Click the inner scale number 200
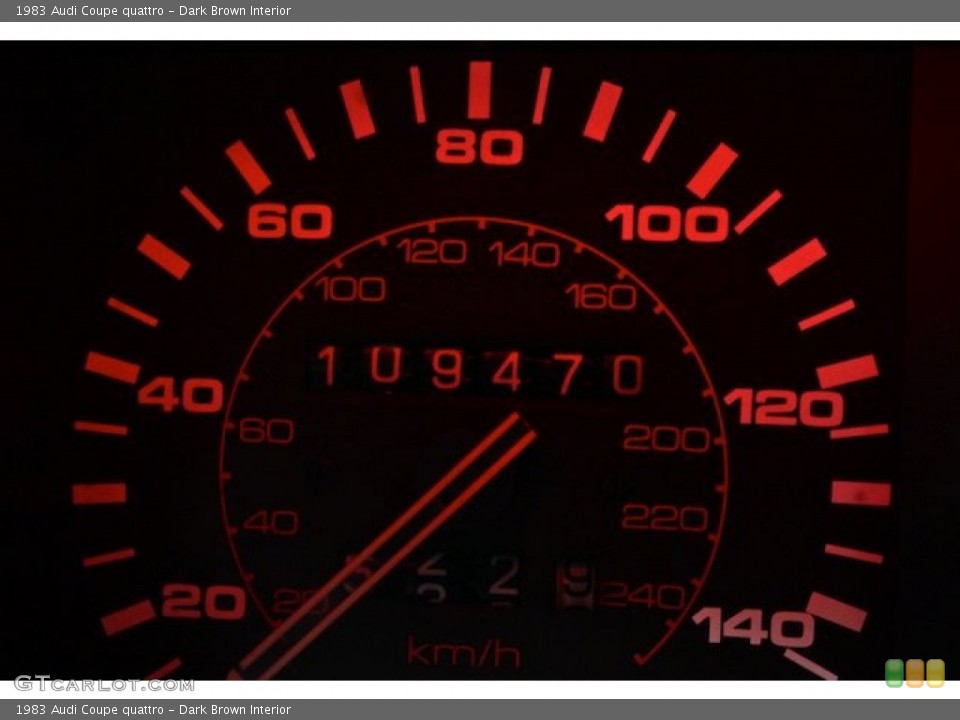Image resolution: width=960 pixels, height=720 pixels. click(666, 438)
